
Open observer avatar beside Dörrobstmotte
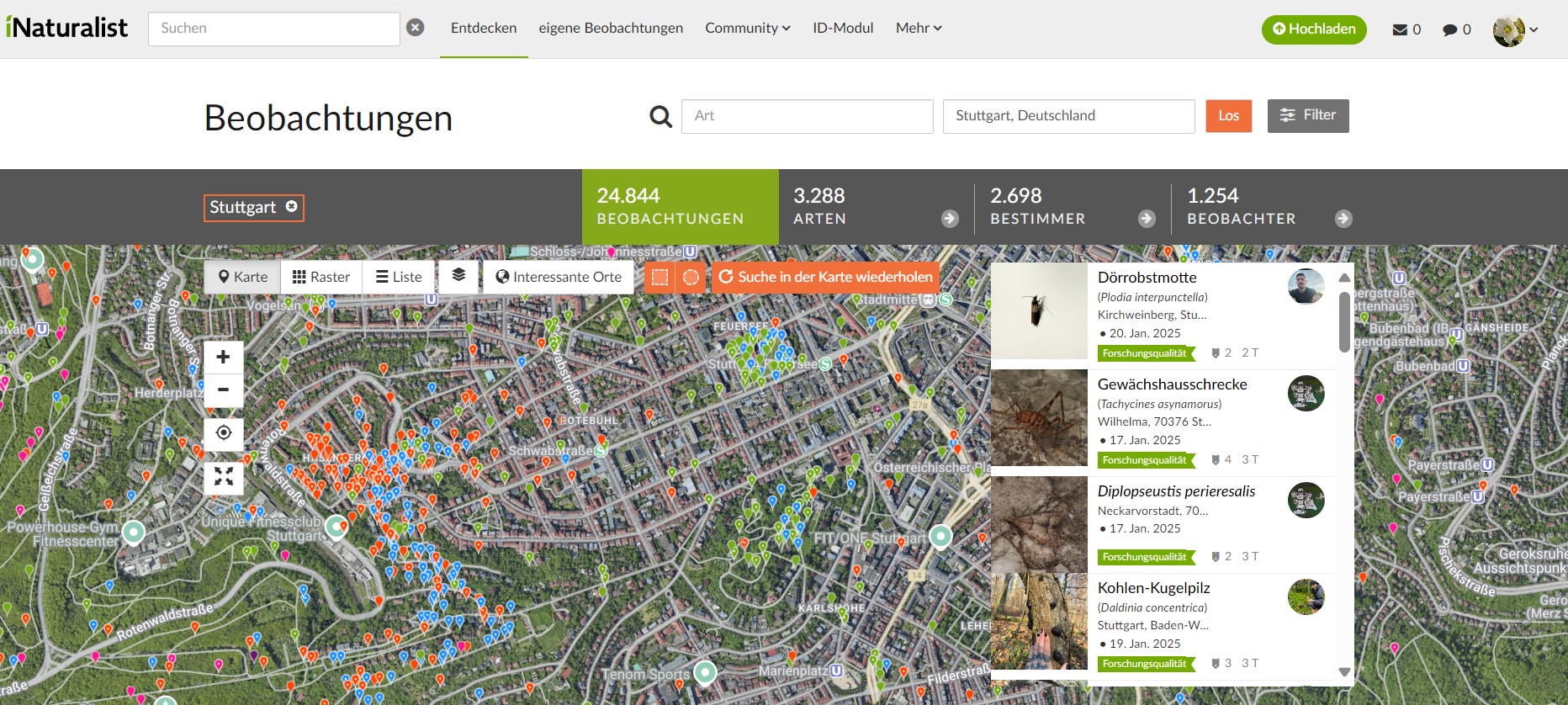(x=1306, y=287)
